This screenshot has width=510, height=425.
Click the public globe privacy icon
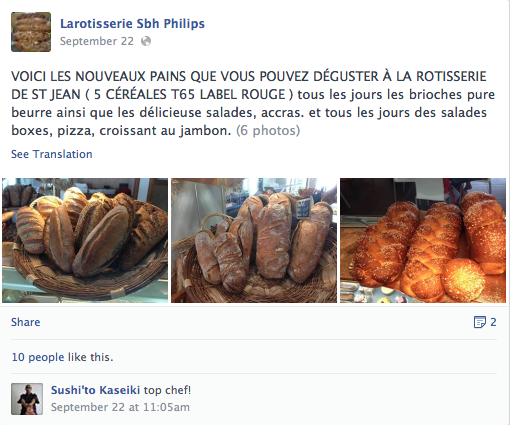coord(146,41)
